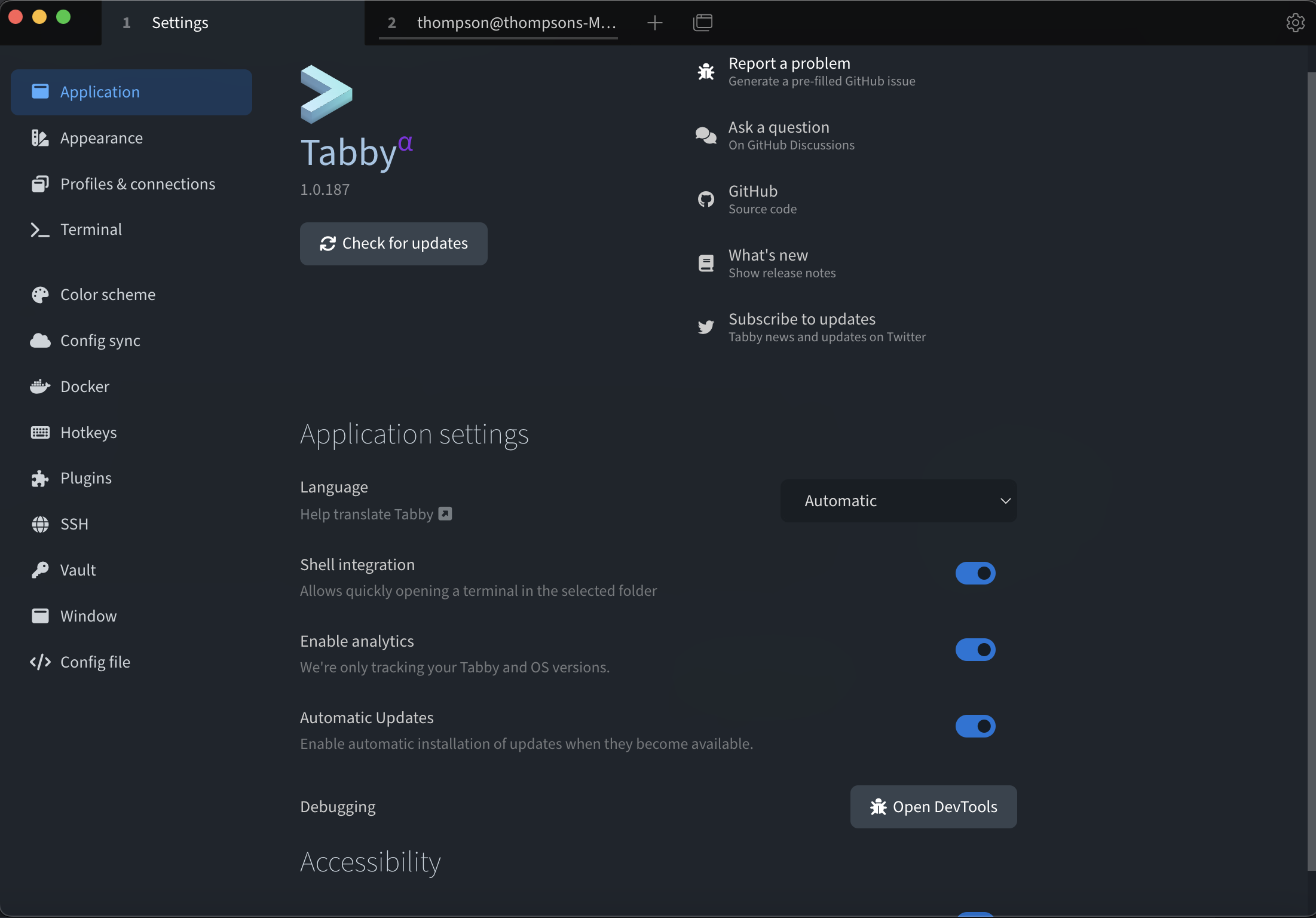Open the Vault settings section
This screenshot has width=1316, height=918.
pos(78,570)
